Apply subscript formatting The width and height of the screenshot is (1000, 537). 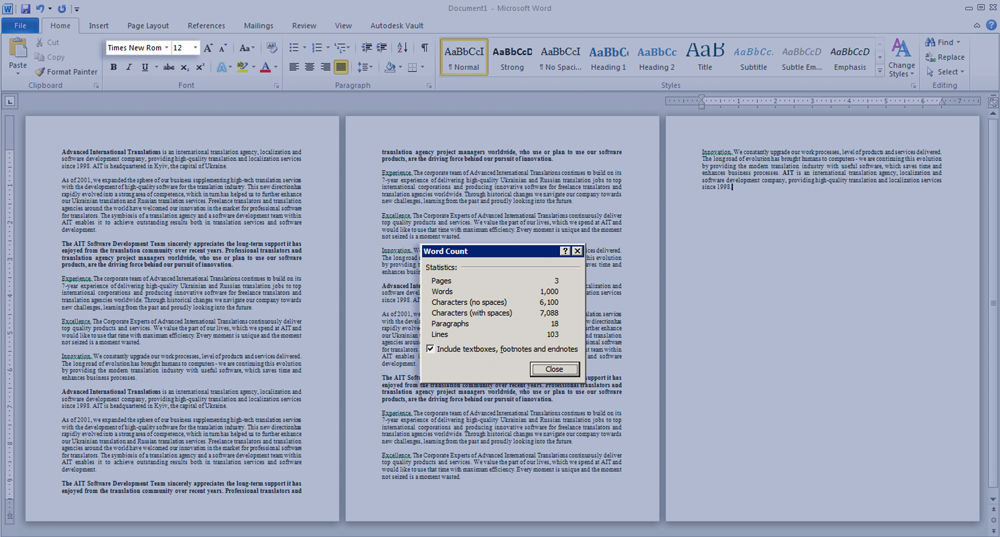tap(184, 67)
